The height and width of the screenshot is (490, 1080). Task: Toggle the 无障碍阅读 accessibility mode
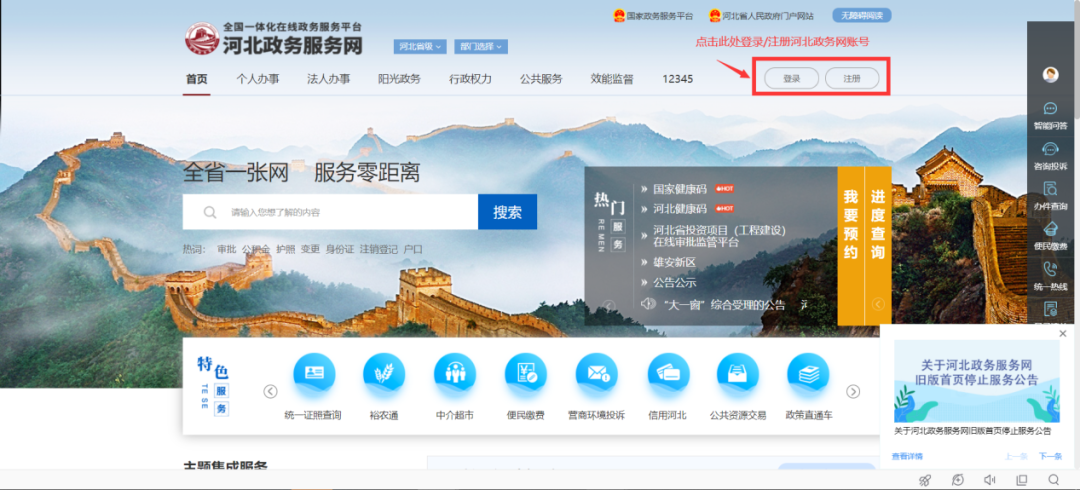point(861,16)
